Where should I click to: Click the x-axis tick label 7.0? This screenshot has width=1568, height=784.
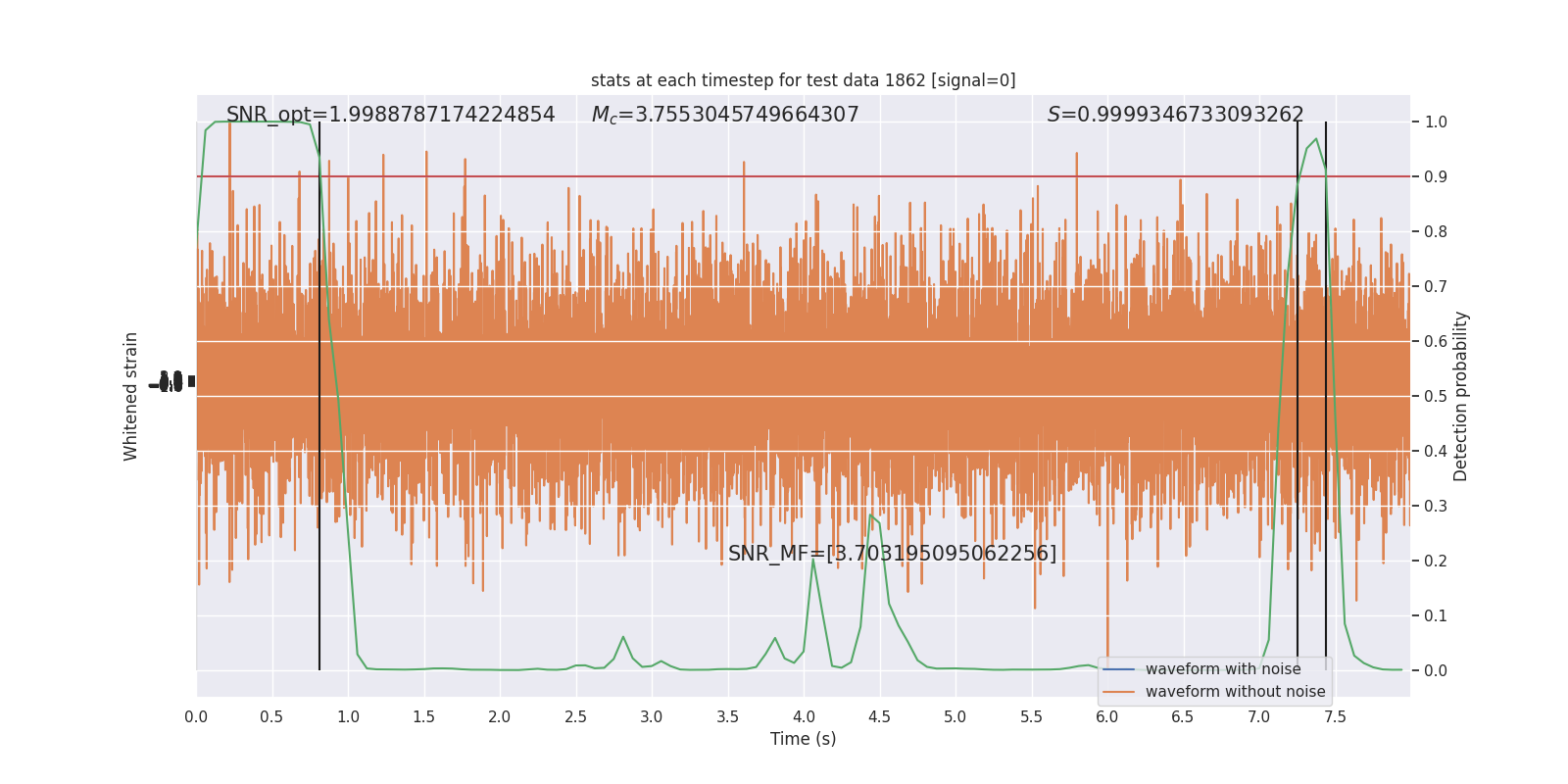click(x=1259, y=716)
